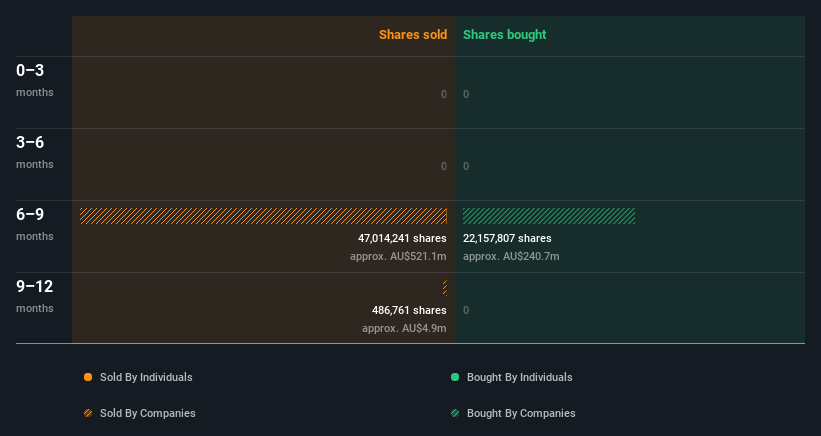
Task: Select the Sold By Individuals legend label
Action: 146,377
